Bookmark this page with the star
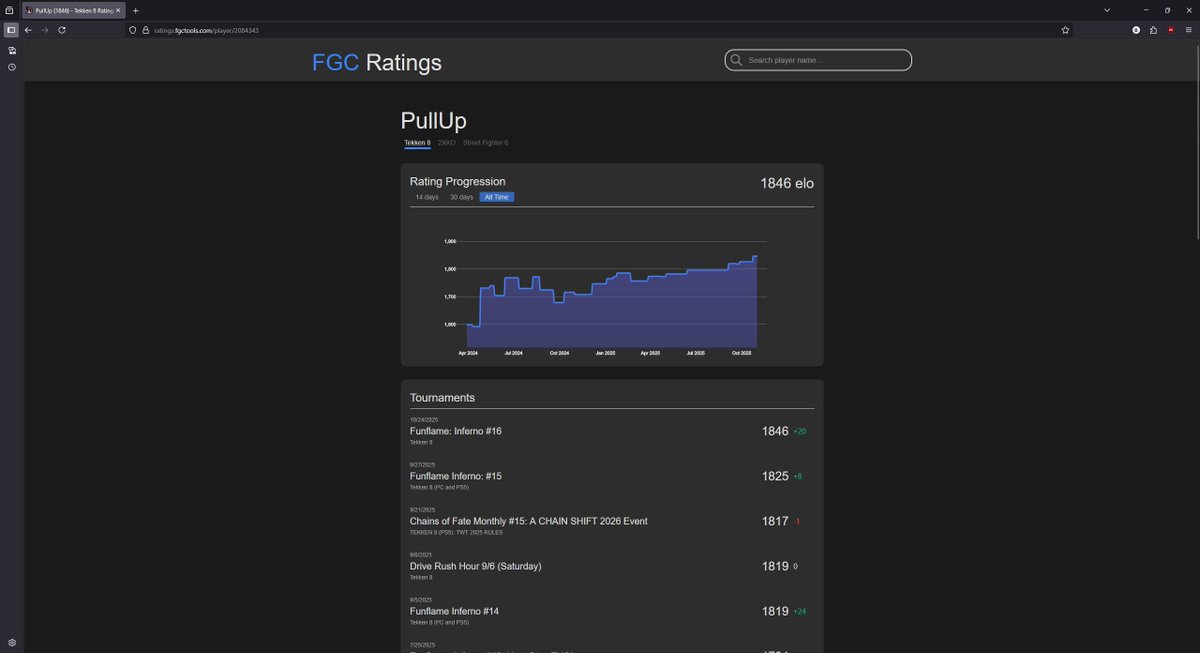 pyautogui.click(x=1065, y=30)
